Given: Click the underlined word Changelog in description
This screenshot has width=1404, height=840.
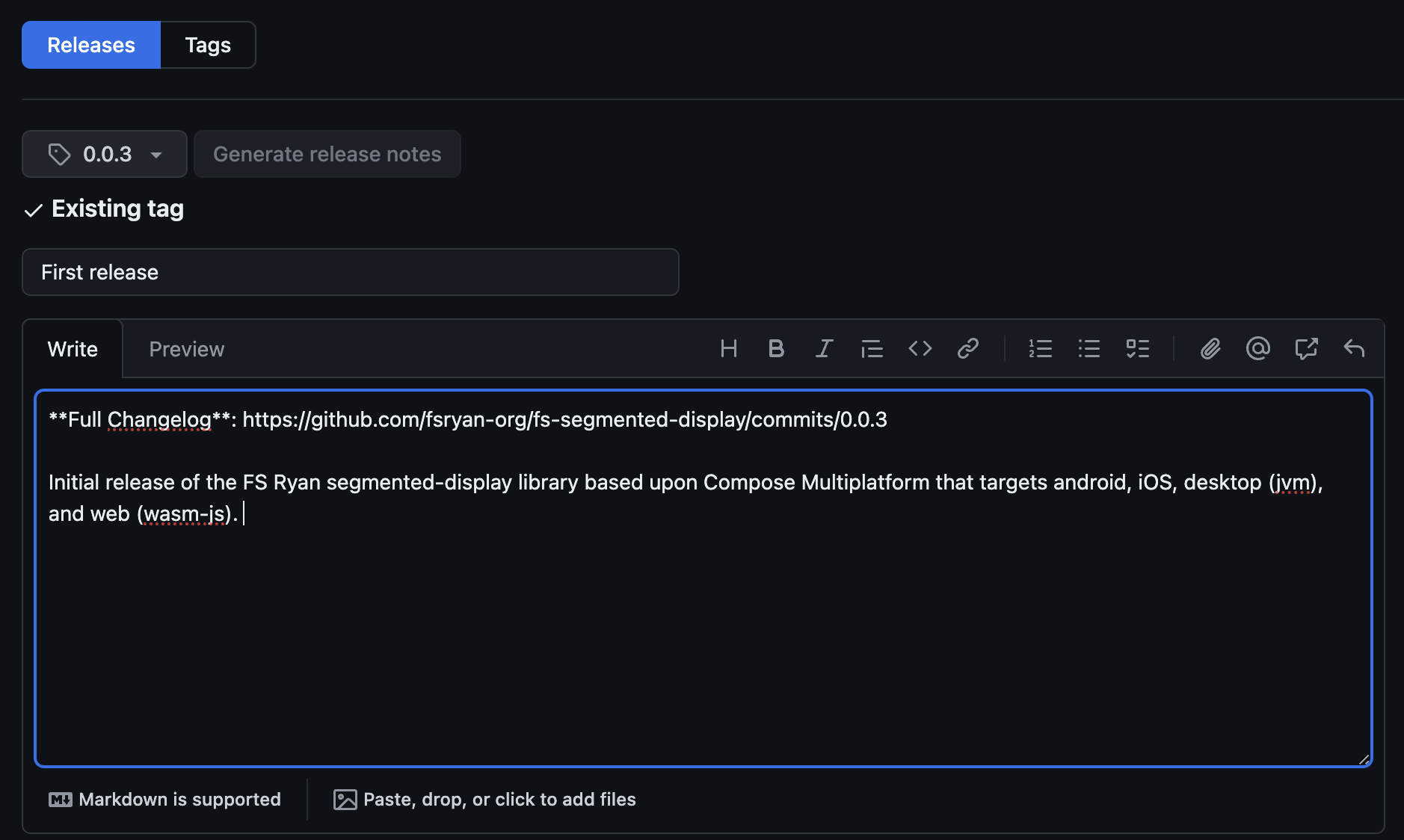Looking at the screenshot, I should tap(159, 420).
